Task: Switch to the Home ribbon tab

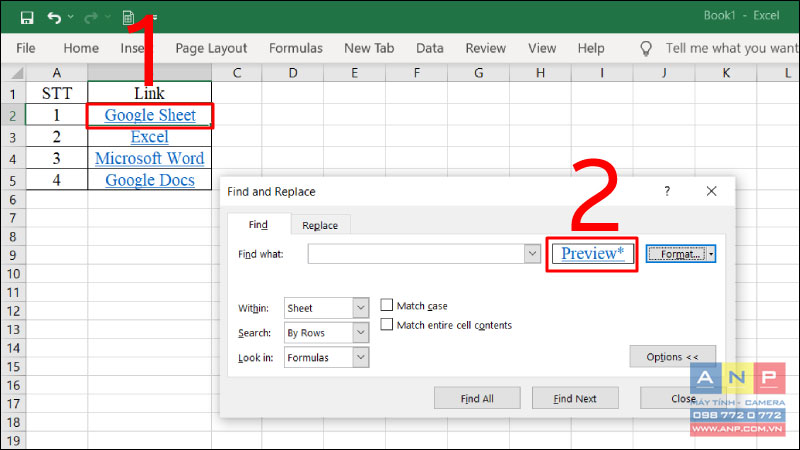Action: [x=81, y=48]
